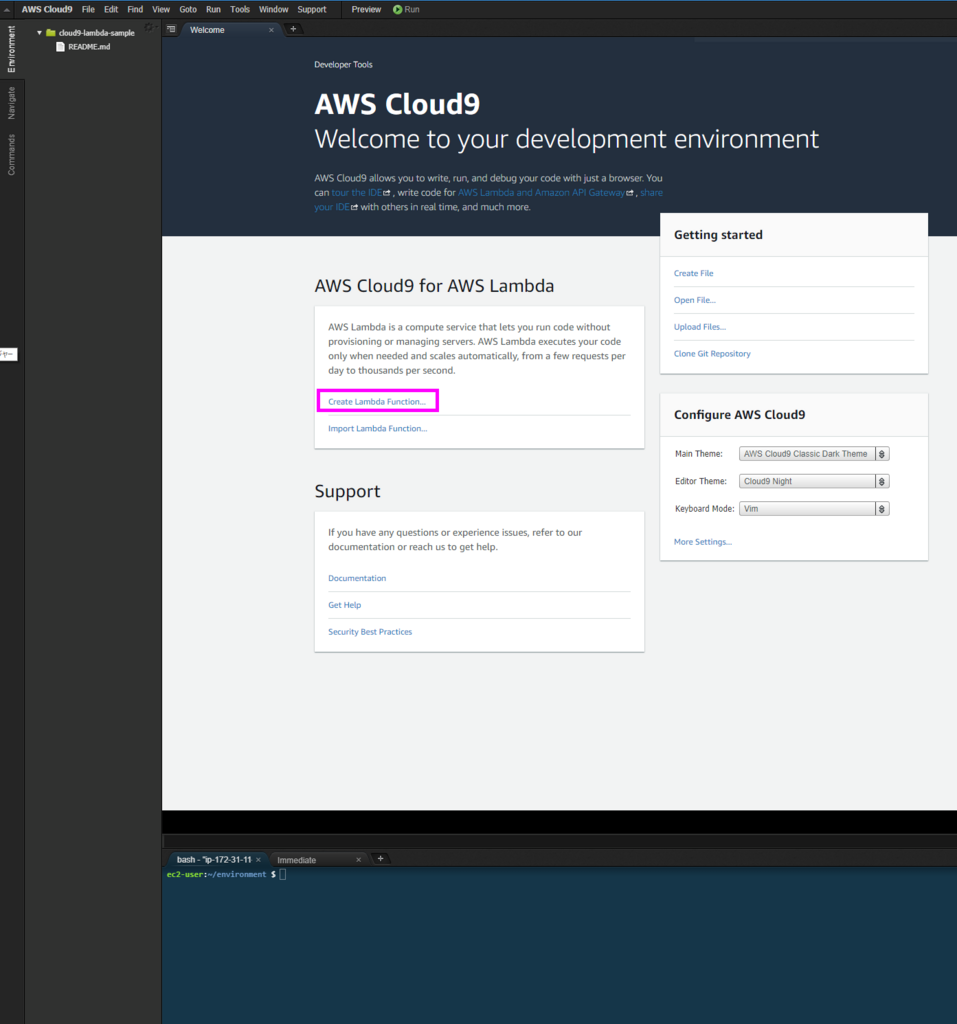Viewport: 957px width, 1024px height.
Task: Open the Security Best Practices link
Action: (370, 632)
